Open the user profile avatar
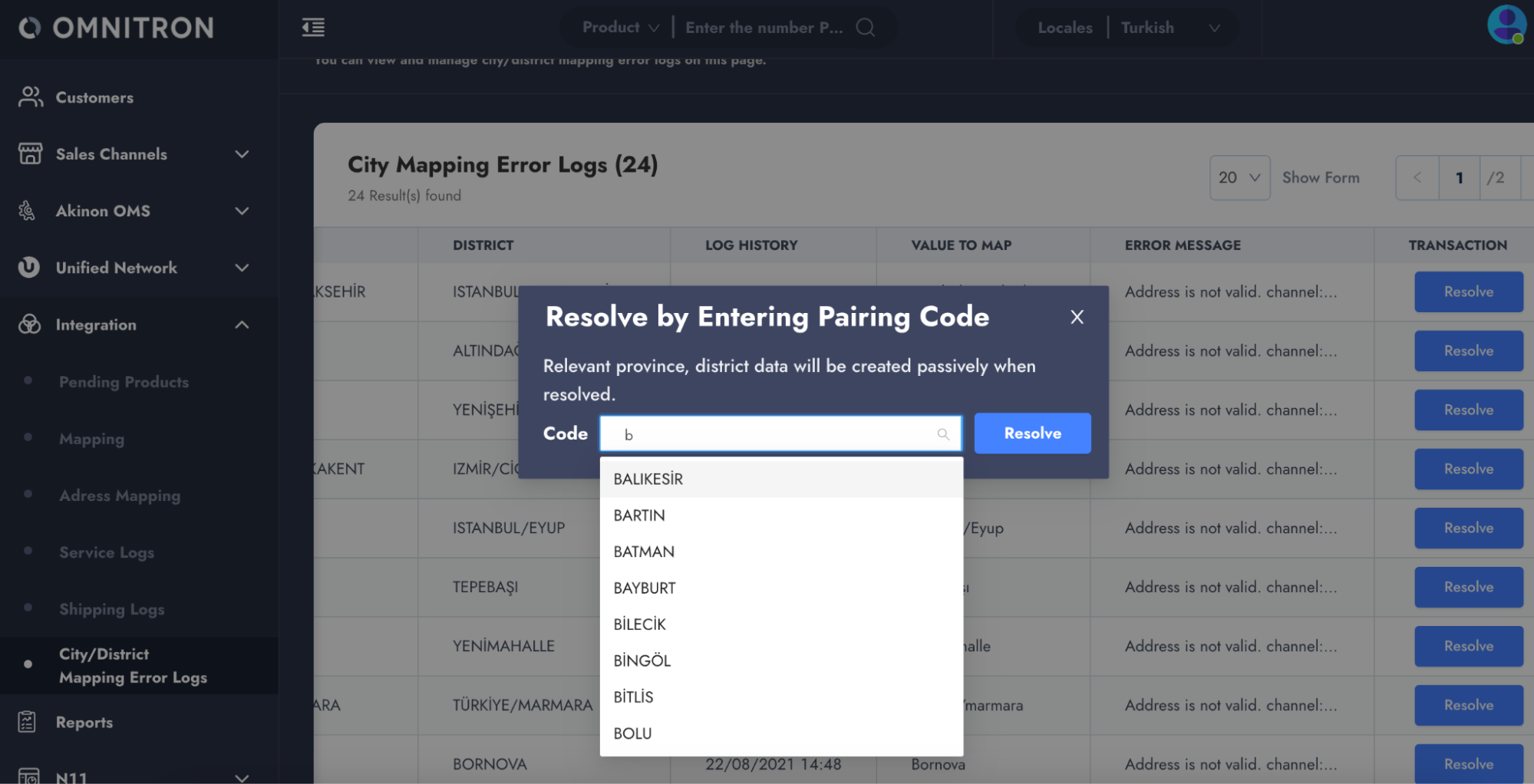The image size is (1534, 784). [x=1506, y=25]
